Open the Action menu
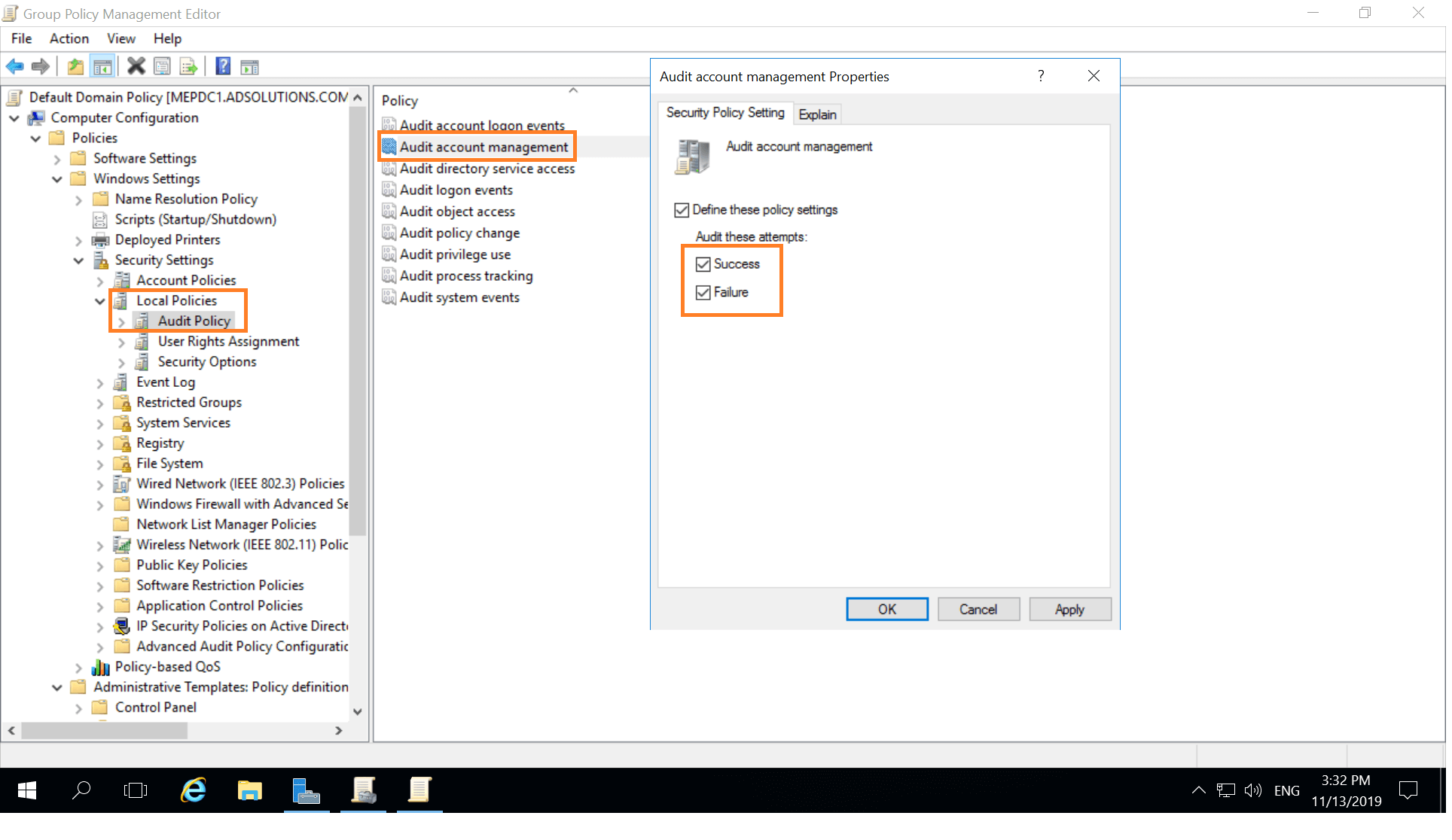Image resolution: width=1452 pixels, height=840 pixels. 68,38
